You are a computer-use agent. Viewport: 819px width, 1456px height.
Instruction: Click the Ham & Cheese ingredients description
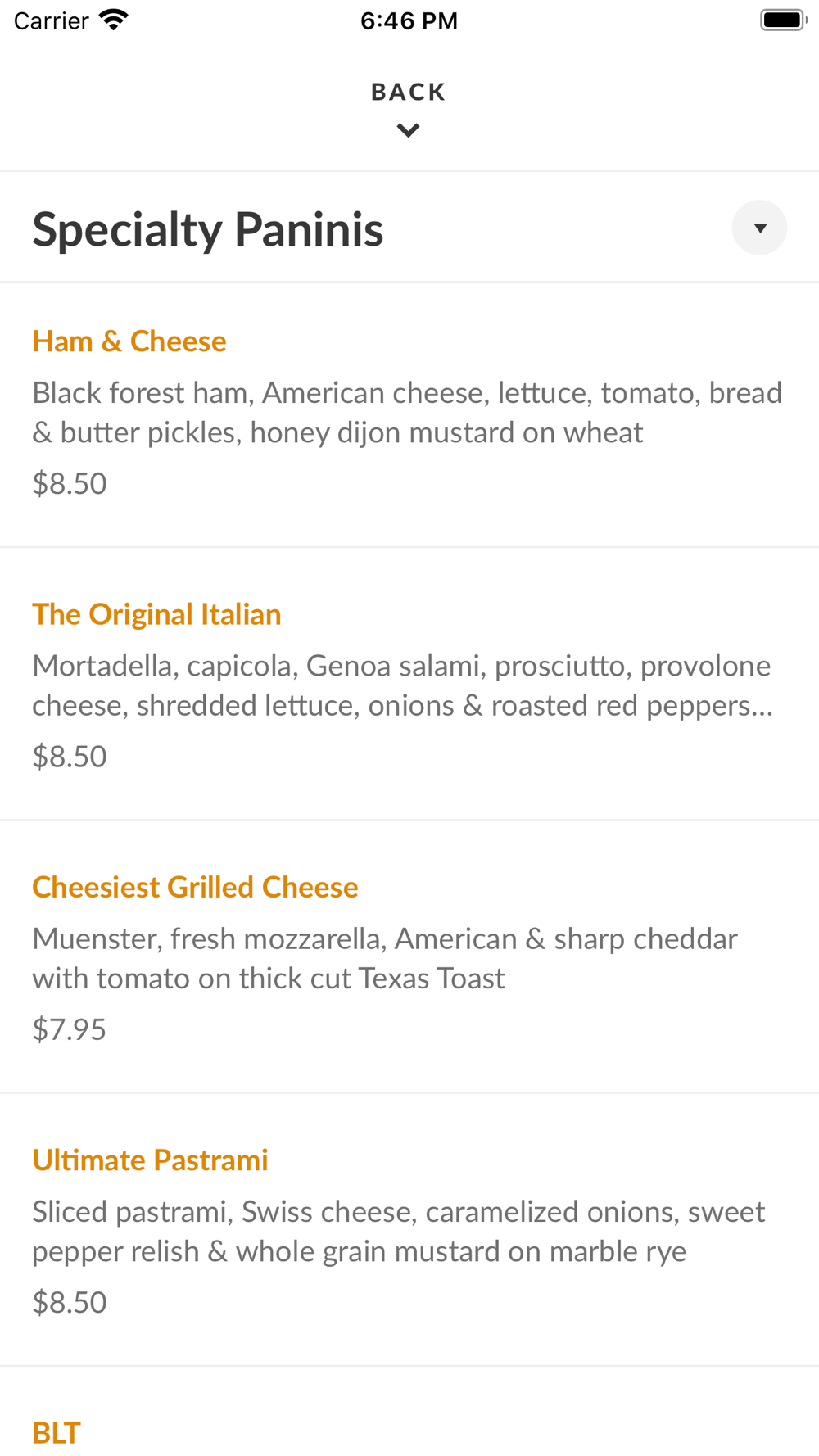407,413
